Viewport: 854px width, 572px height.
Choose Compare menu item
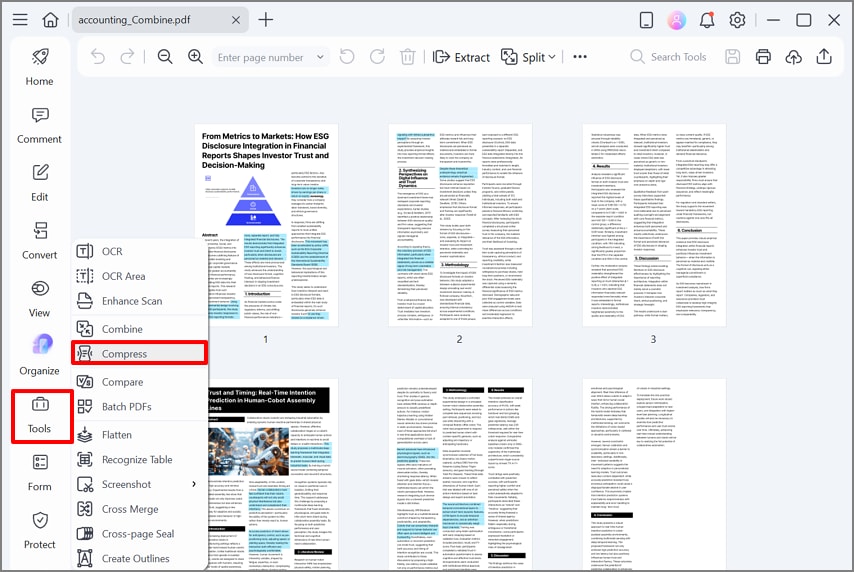click(141, 382)
